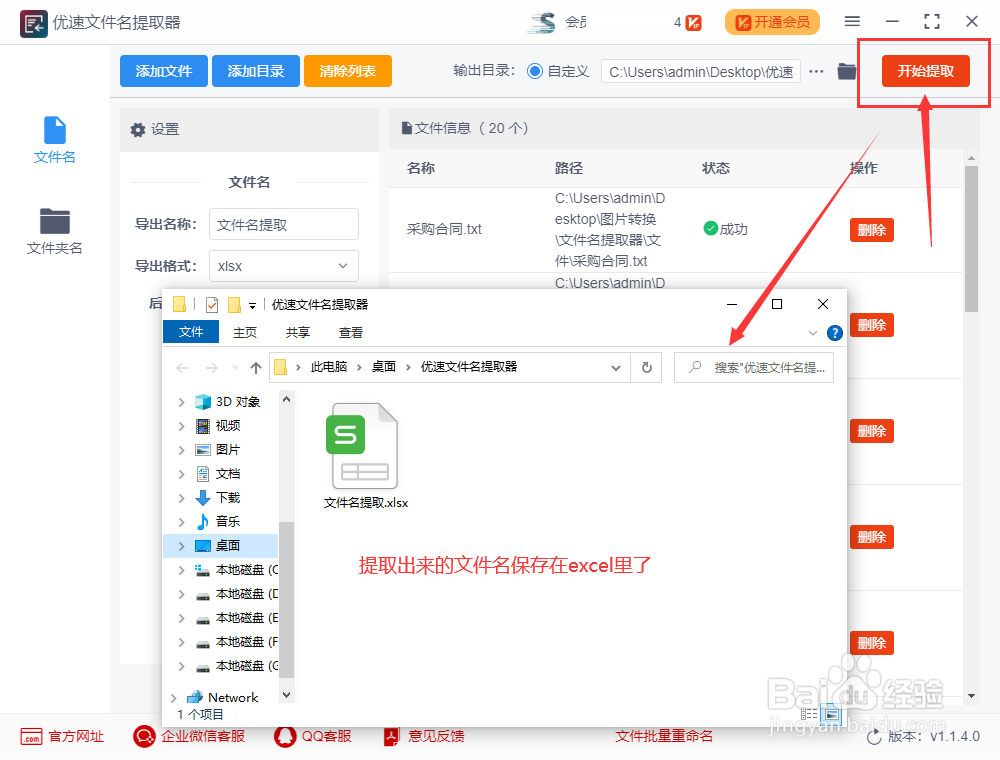Click the 添加文件 button
The width and height of the screenshot is (1000, 760).
[164, 71]
